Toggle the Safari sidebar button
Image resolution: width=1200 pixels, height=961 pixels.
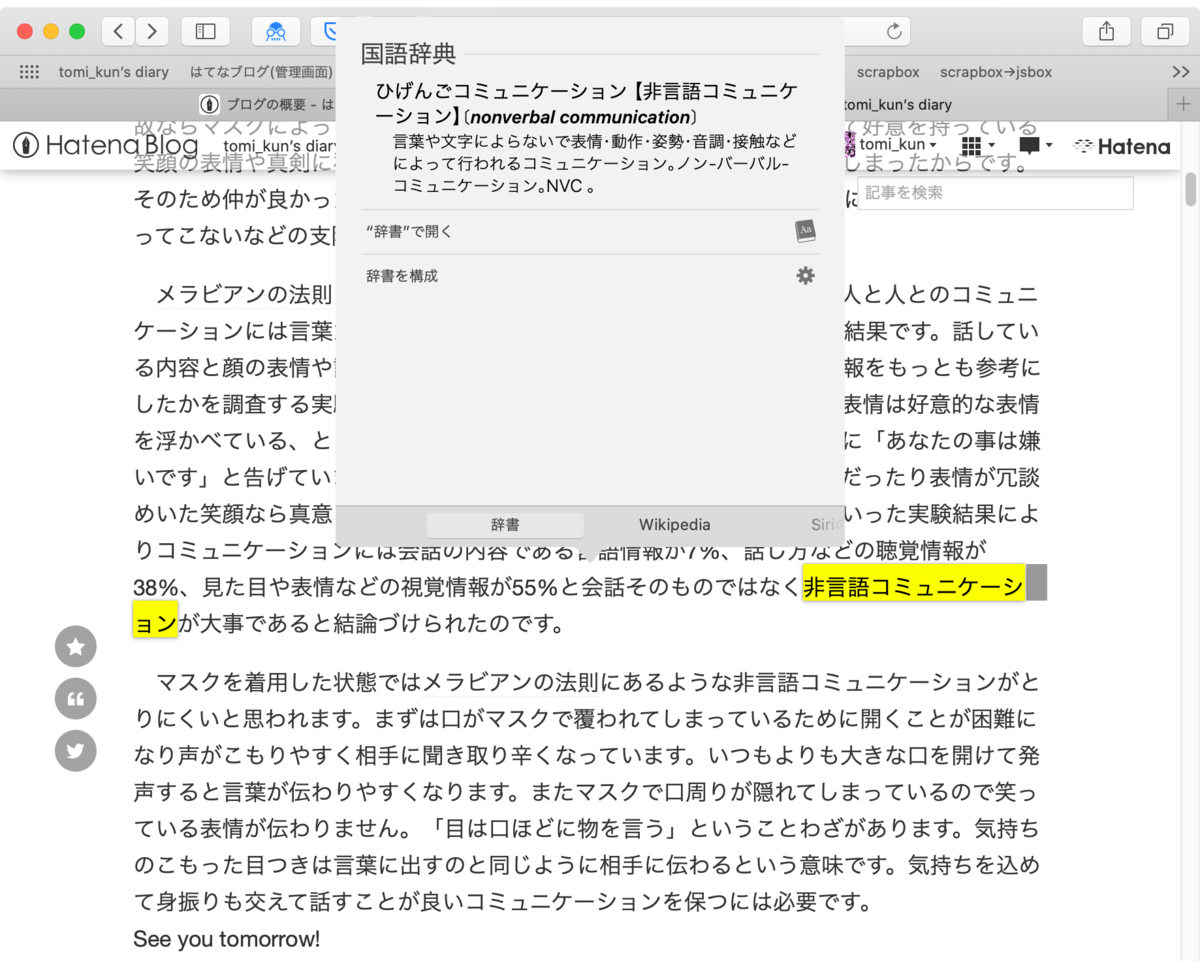pyautogui.click(x=205, y=31)
